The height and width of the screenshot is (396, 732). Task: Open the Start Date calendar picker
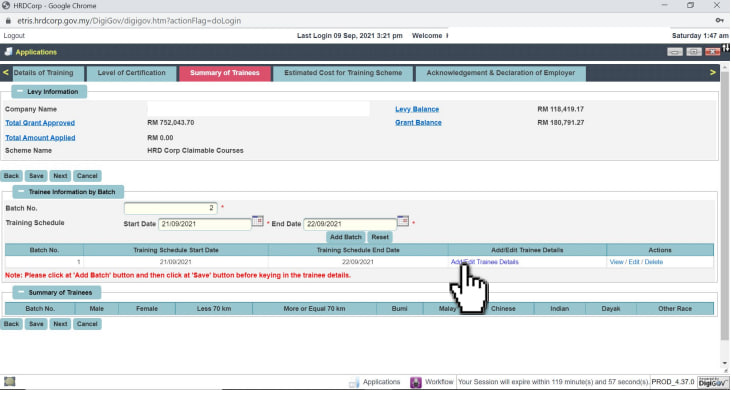pyautogui.click(x=257, y=221)
